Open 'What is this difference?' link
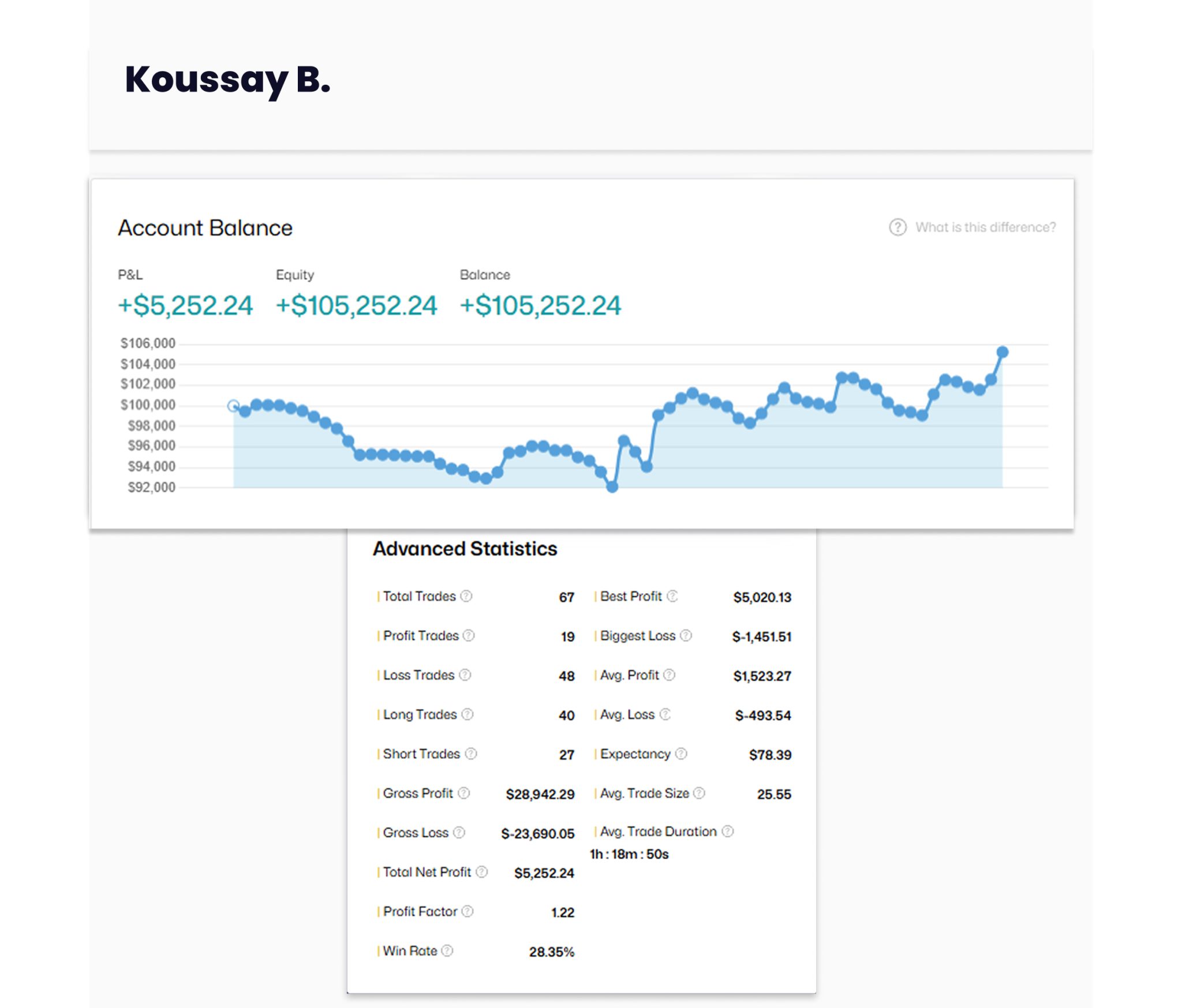The height and width of the screenshot is (1008, 1182). 985,227
